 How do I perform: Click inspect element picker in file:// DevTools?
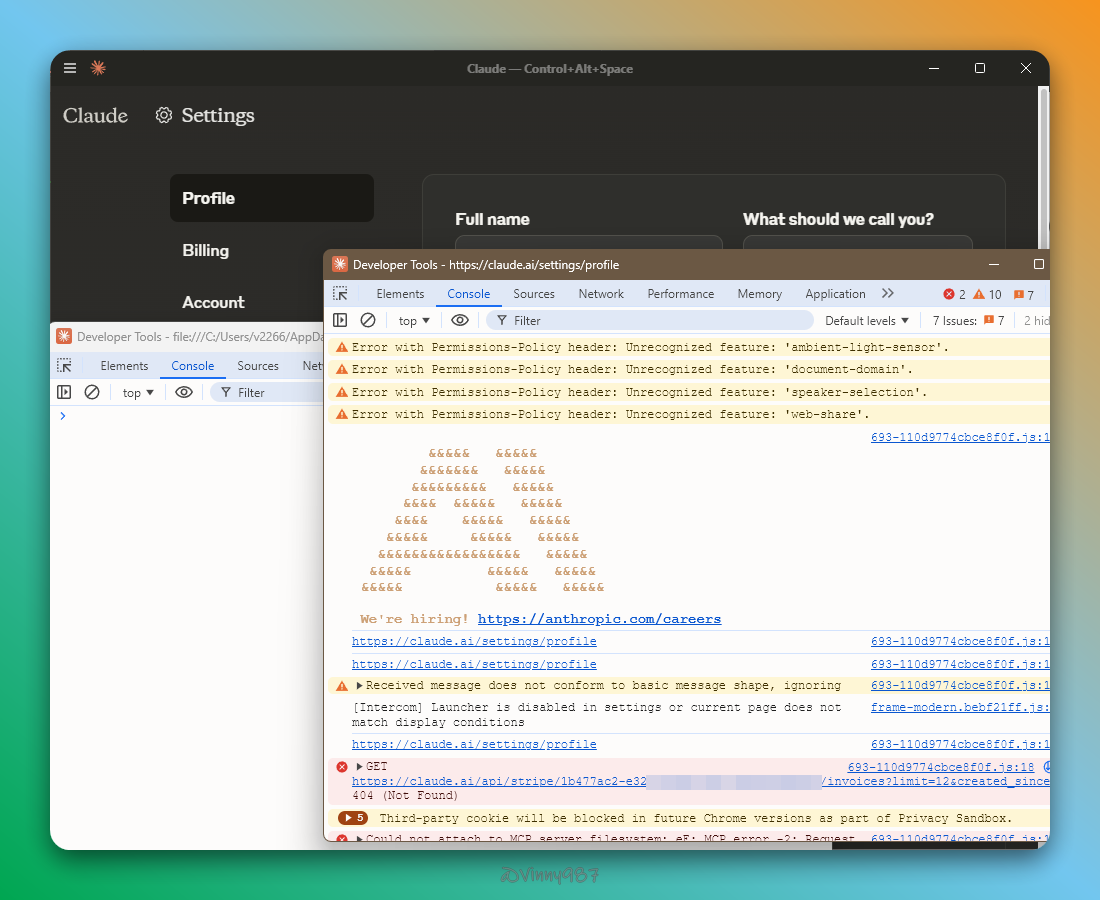(64, 366)
